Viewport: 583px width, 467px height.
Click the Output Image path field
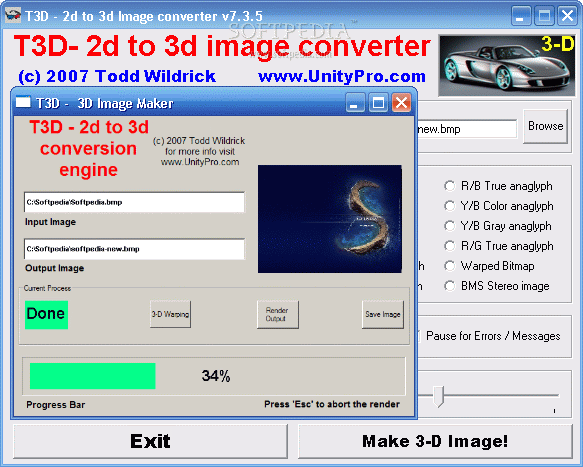pos(134,249)
